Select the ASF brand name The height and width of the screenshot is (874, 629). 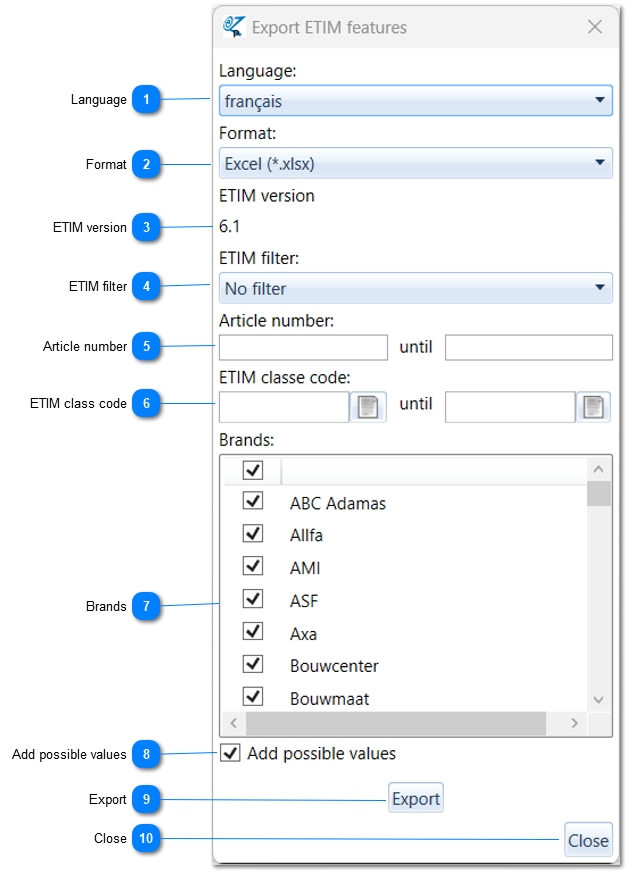tap(304, 601)
